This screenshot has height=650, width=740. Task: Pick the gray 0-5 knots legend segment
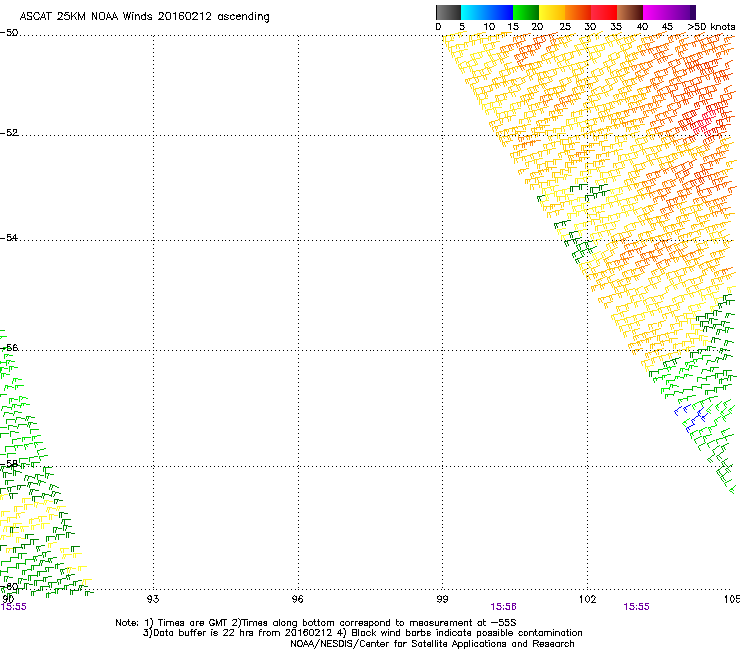(448, 12)
